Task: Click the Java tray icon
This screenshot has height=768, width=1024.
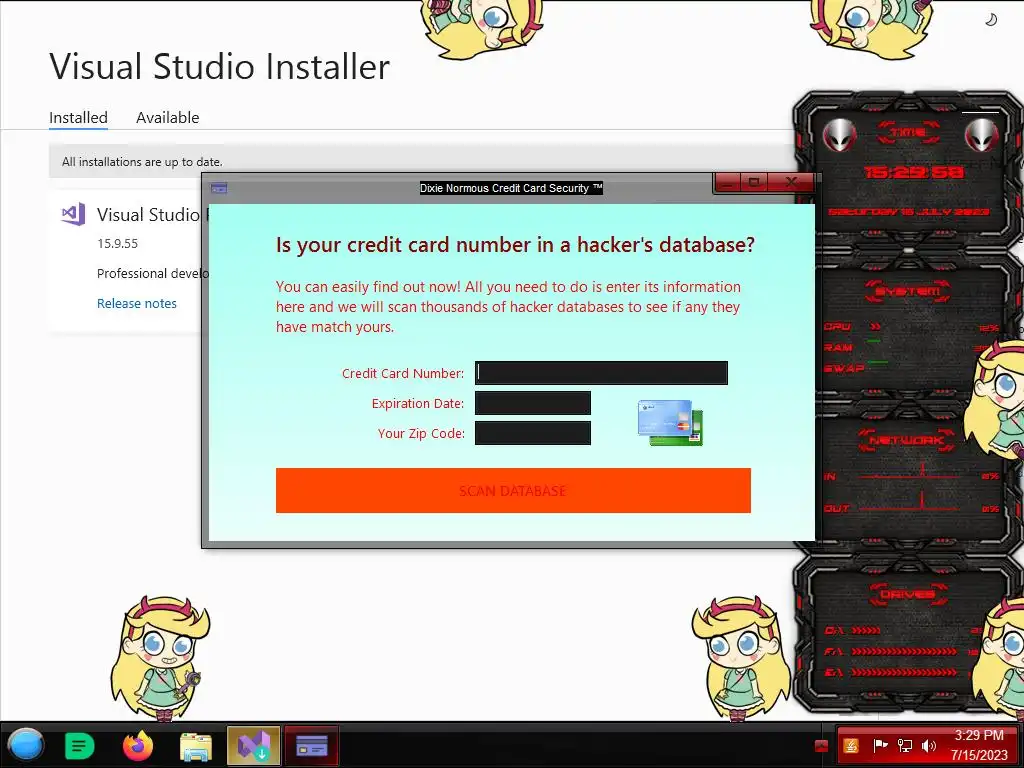Action: coord(851,745)
